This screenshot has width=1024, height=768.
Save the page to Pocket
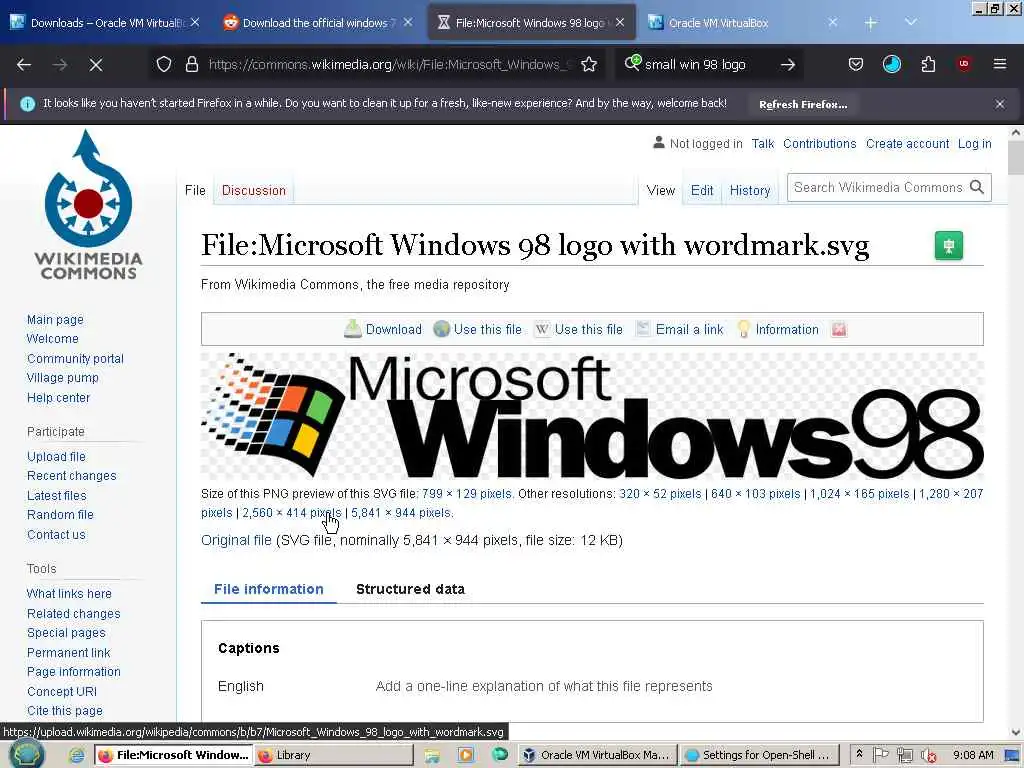click(x=856, y=64)
